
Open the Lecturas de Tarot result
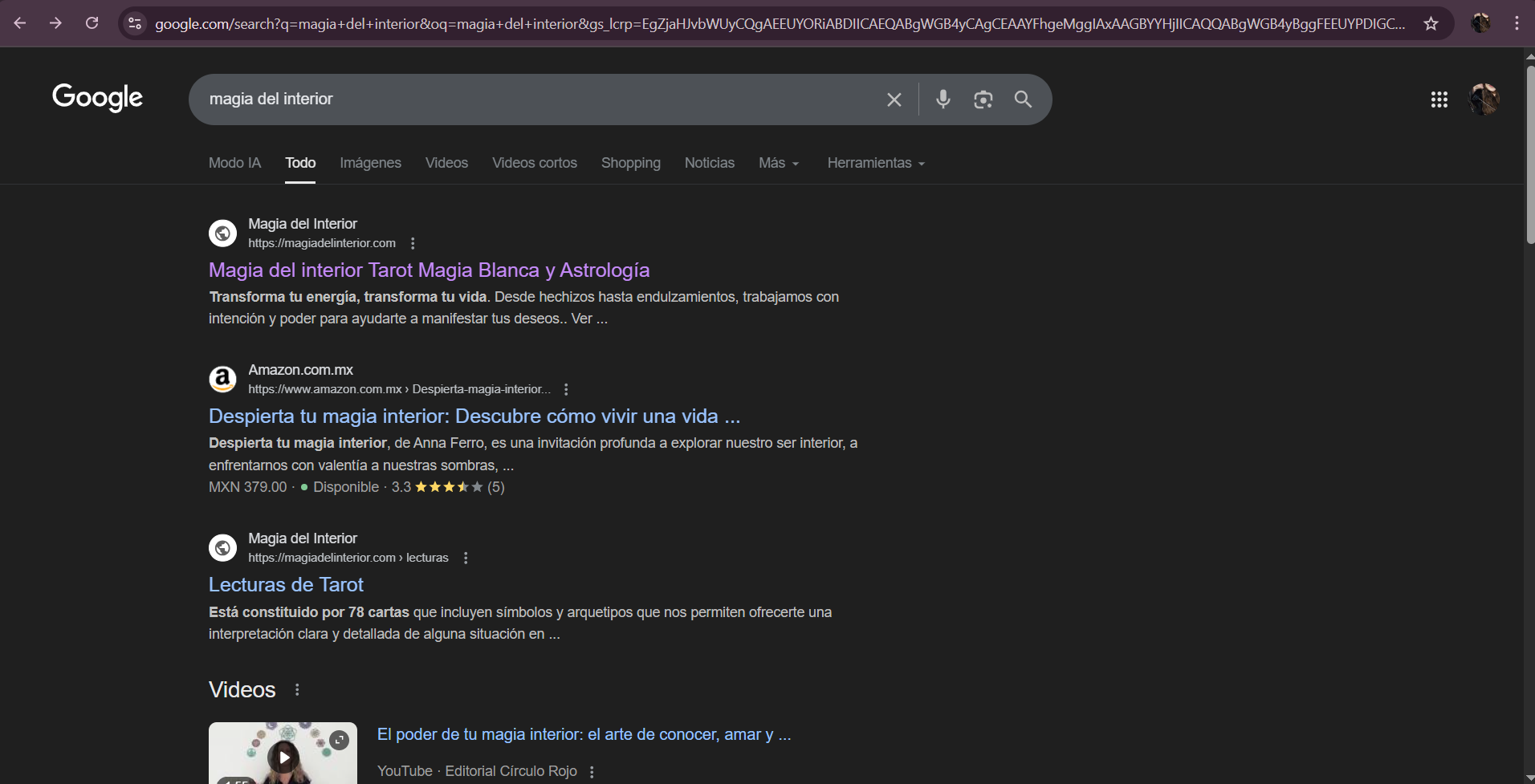[286, 584]
